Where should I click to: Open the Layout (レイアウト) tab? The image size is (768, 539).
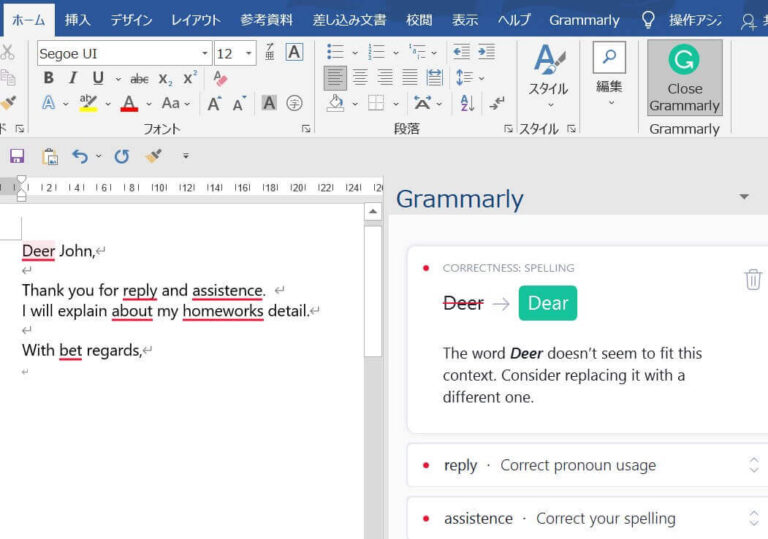click(196, 20)
